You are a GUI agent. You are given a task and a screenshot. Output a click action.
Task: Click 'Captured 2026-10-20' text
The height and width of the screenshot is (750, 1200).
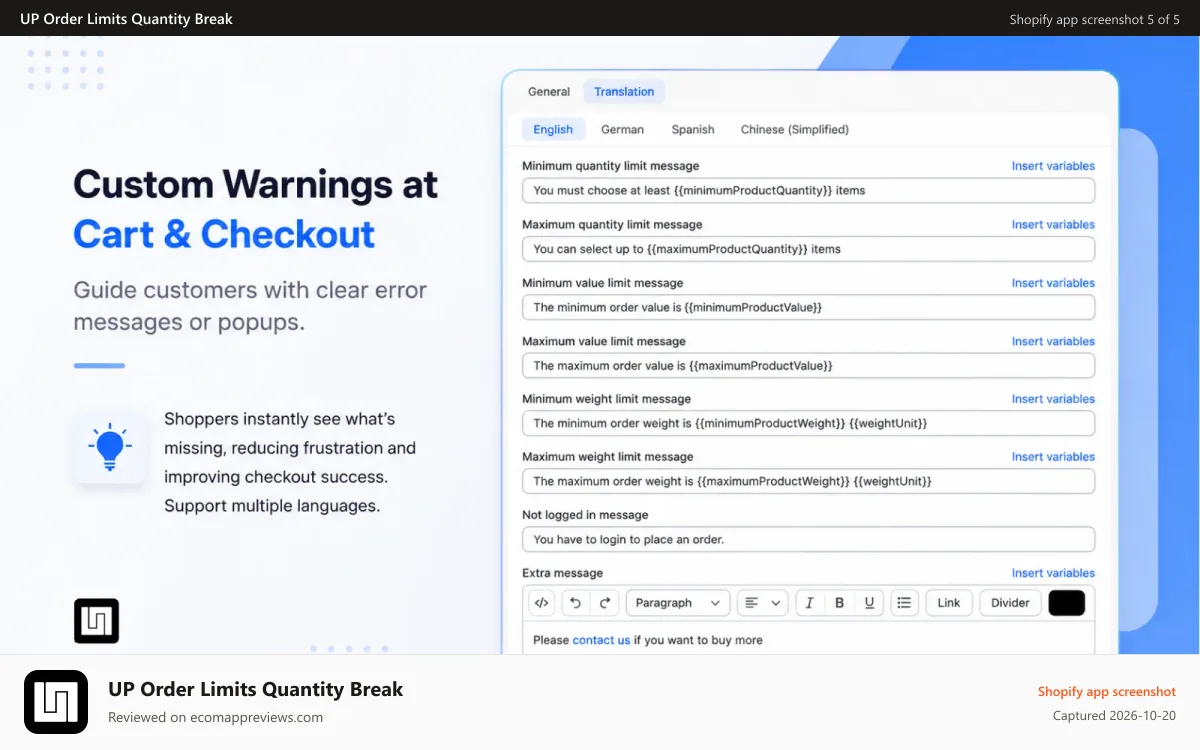click(1115, 716)
